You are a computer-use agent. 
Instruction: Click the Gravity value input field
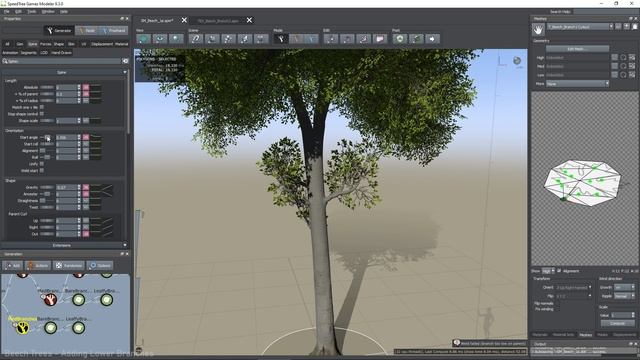(67, 187)
